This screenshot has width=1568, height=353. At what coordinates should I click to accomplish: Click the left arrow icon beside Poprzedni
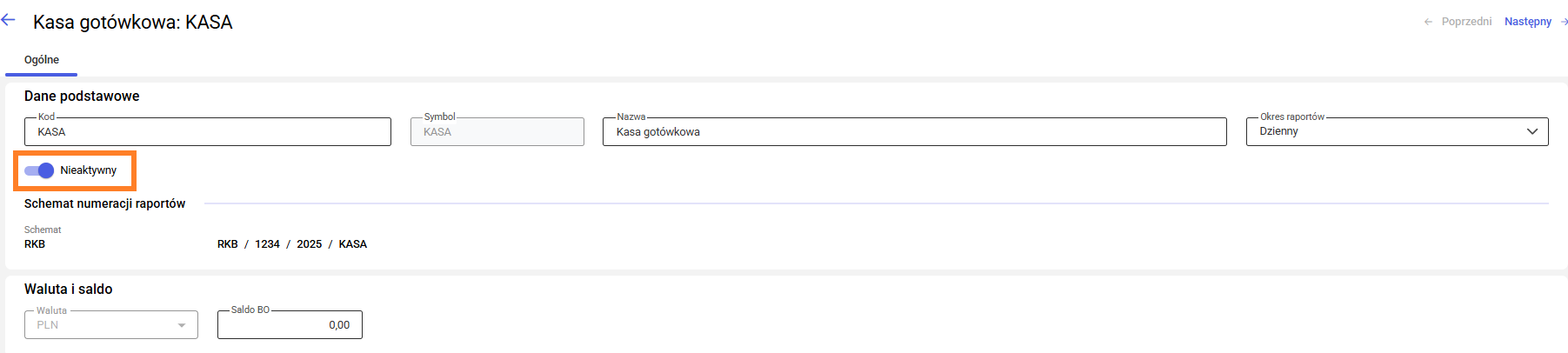tap(1428, 22)
